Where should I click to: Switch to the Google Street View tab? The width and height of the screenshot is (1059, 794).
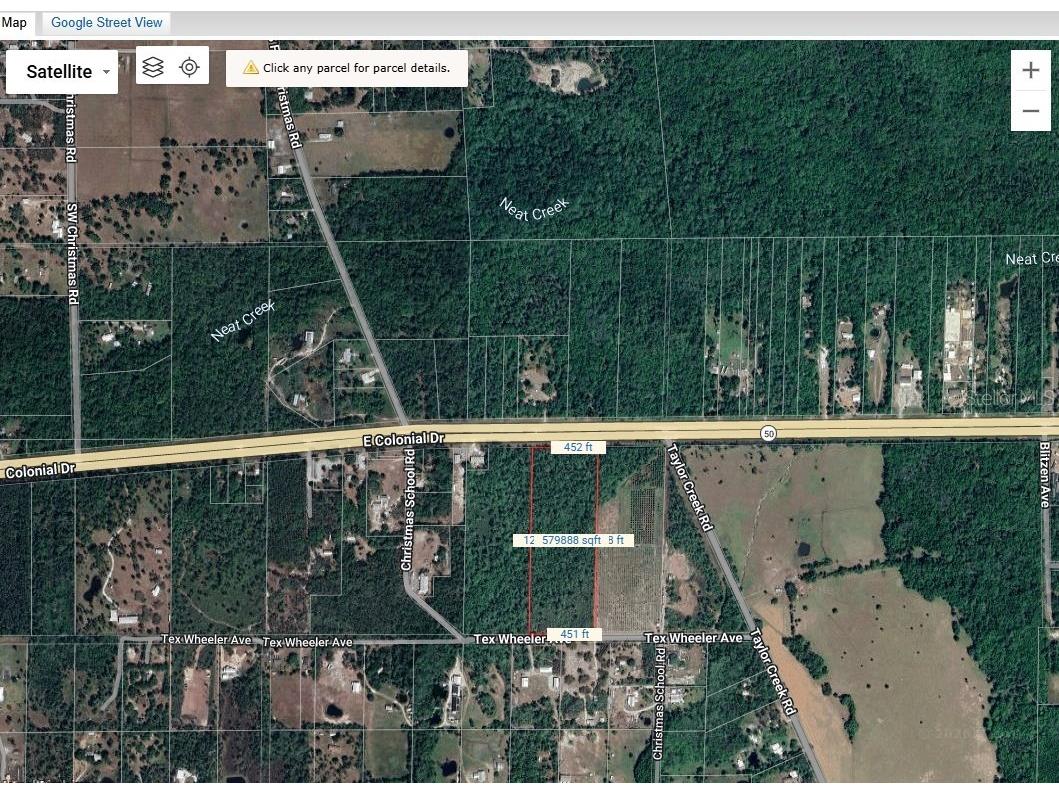click(x=106, y=22)
